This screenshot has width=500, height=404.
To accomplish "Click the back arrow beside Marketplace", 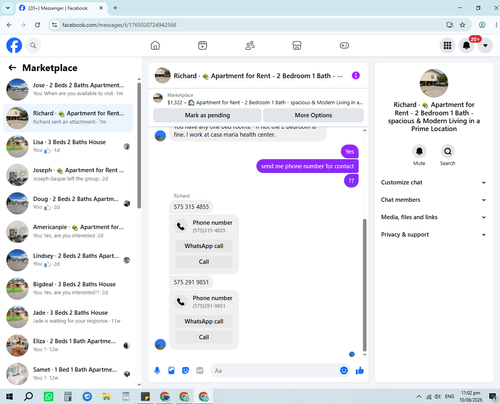I will pyautogui.click(x=12, y=68).
